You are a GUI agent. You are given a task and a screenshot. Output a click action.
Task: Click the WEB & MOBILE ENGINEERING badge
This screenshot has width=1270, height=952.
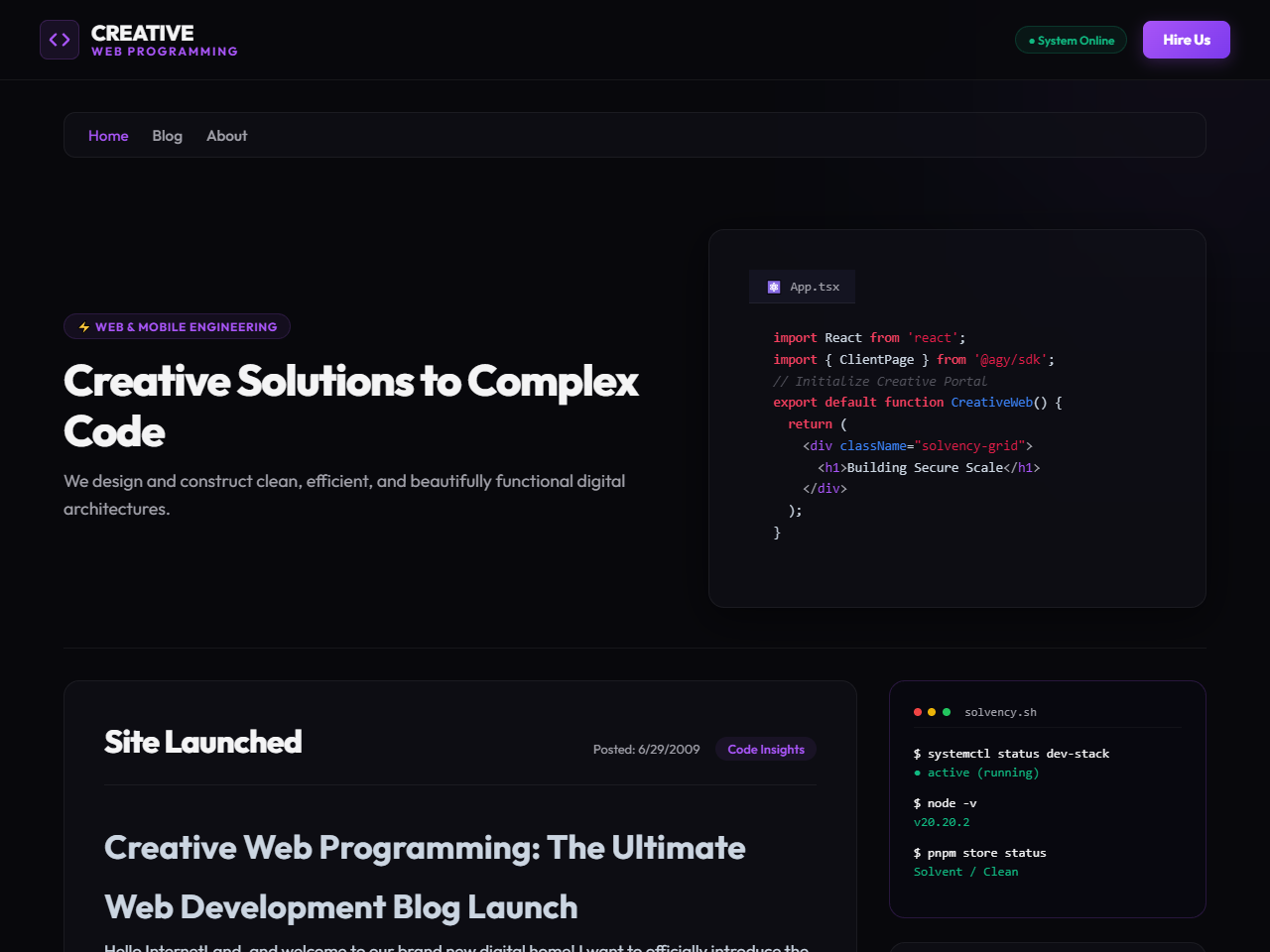[177, 326]
